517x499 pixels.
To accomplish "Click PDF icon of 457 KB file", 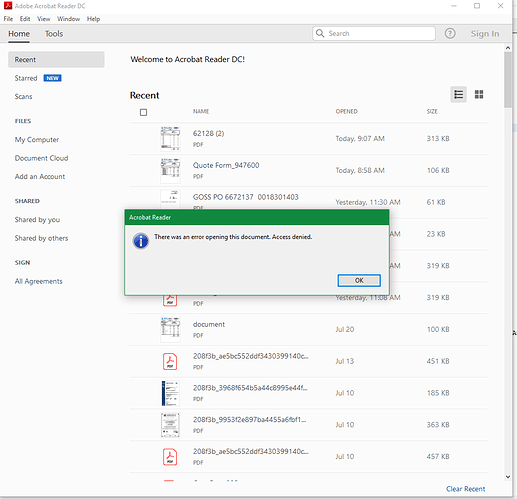I will coord(170,457).
